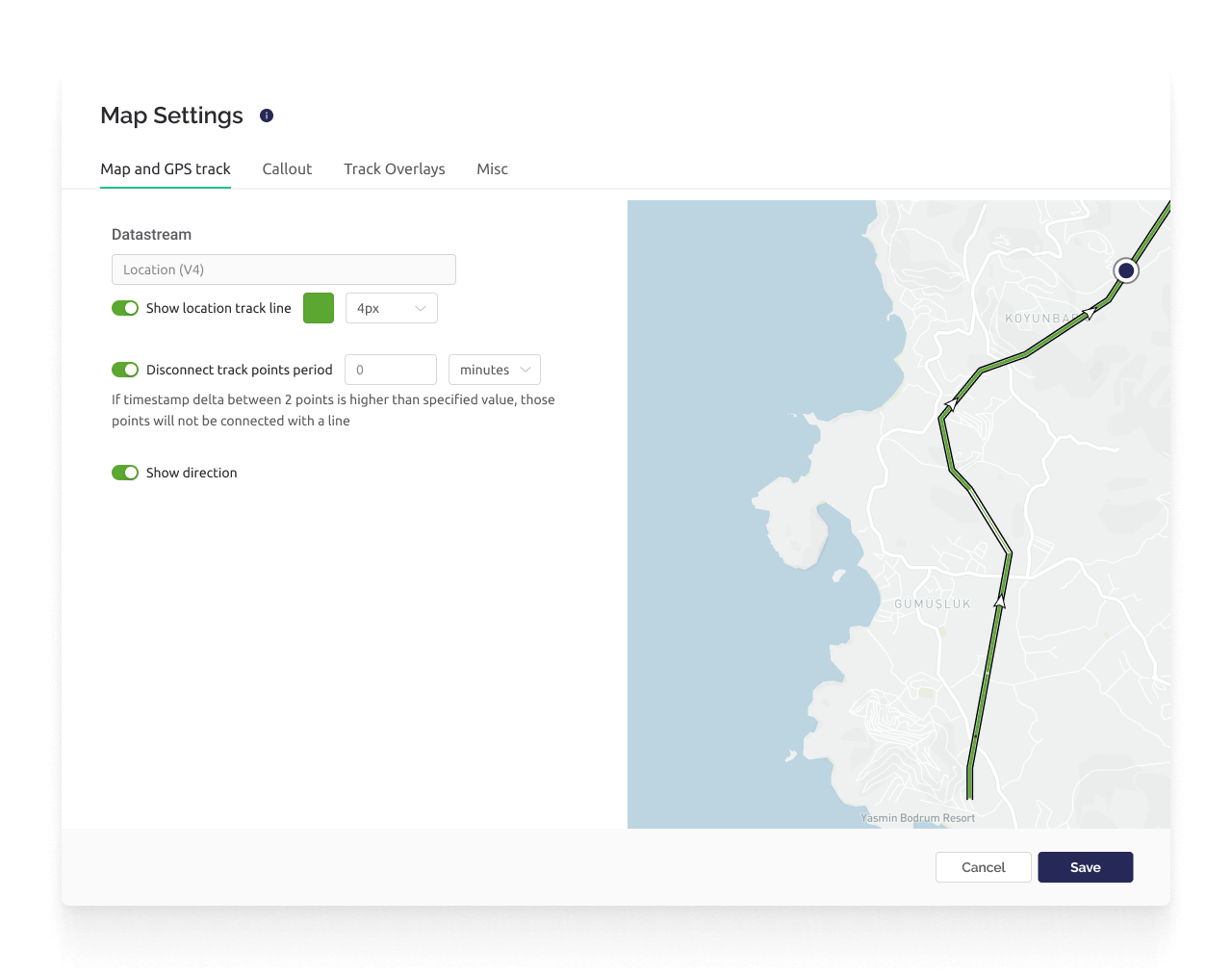
Task: Disable Disconnect track points period switch
Action: 125,370
